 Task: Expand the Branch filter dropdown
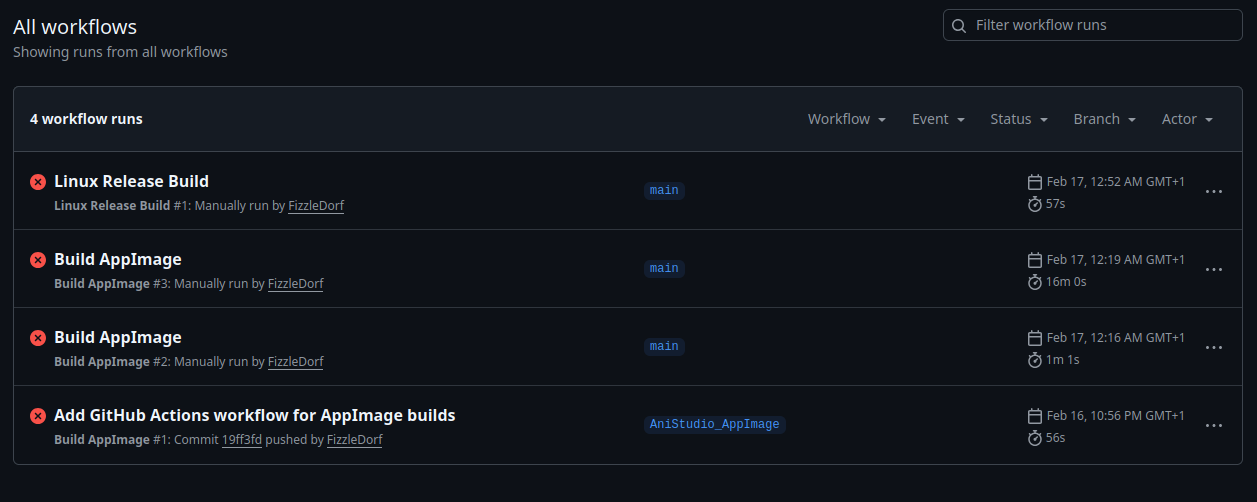(1105, 119)
